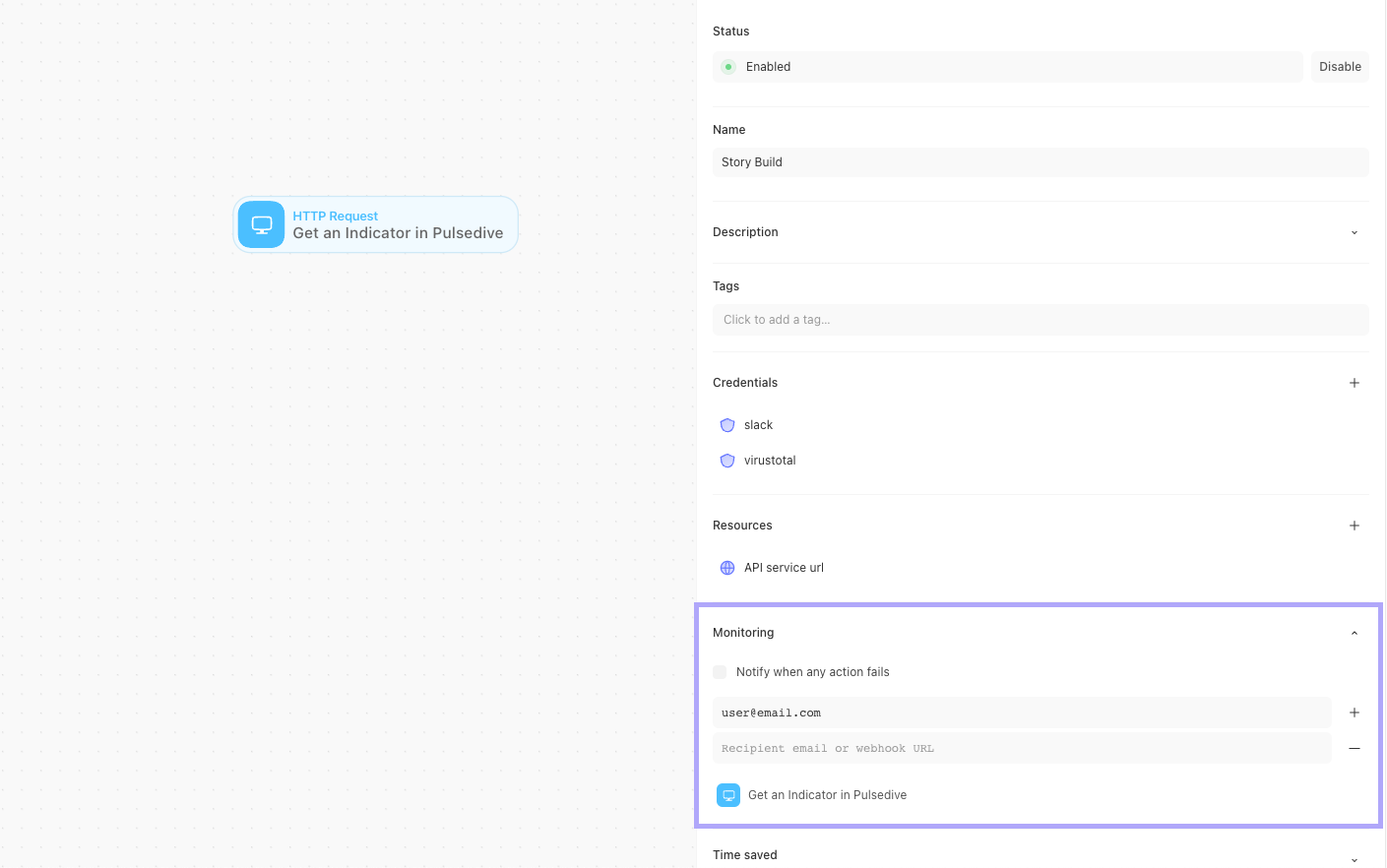Viewport: 1387px width, 868px height.
Task: Expand the Time saved section
Action: [1355, 859]
